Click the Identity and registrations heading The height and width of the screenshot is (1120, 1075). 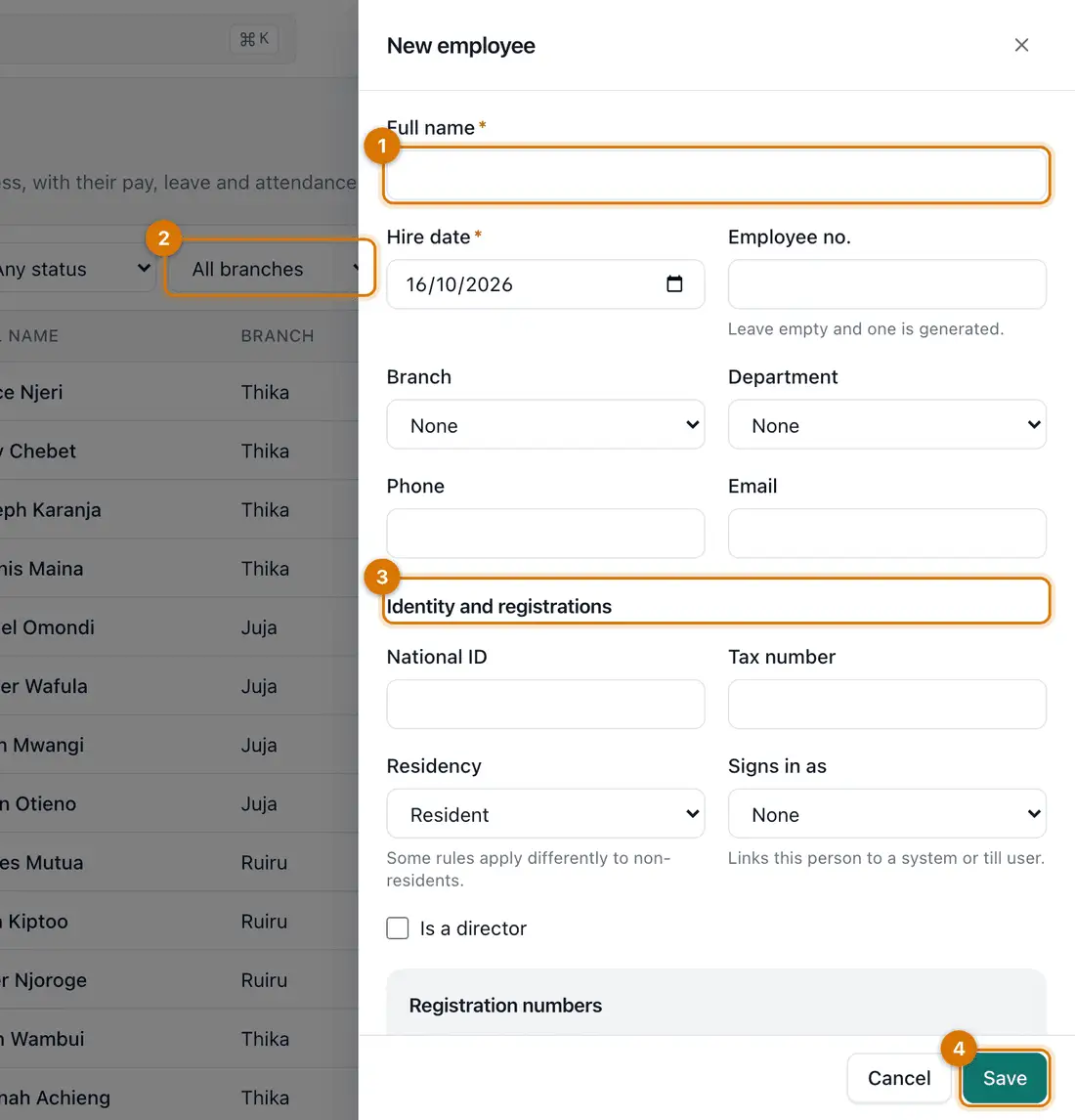pos(498,606)
